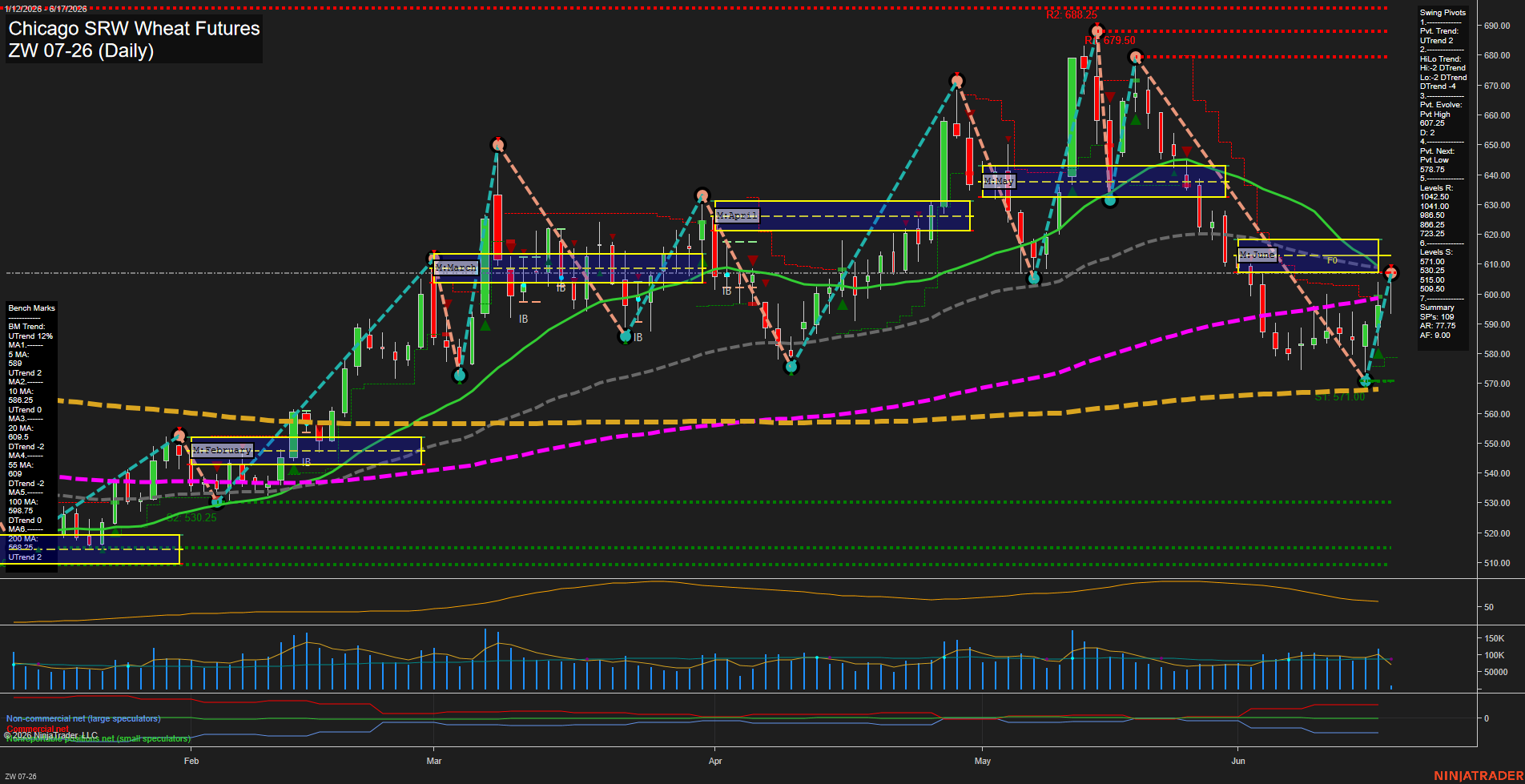The height and width of the screenshot is (784, 1525).
Task: Click the S1: 571.00 support label on chart
Action: point(1340,397)
